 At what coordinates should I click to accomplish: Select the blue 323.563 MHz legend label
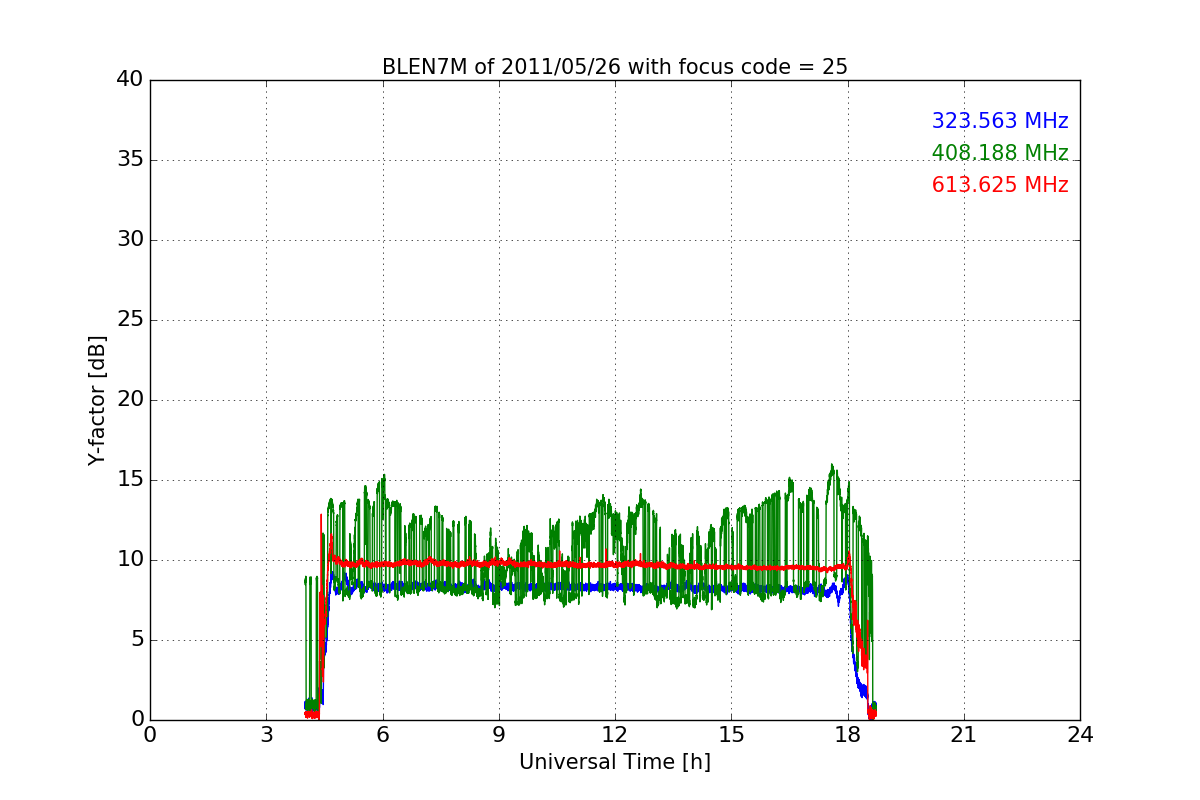(x=1000, y=121)
